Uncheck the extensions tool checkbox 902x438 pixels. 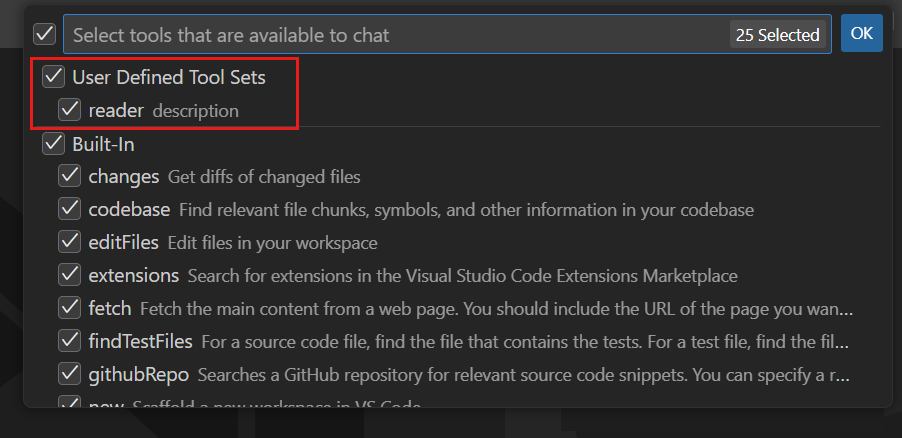pyautogui.click(x=69, y=275)
